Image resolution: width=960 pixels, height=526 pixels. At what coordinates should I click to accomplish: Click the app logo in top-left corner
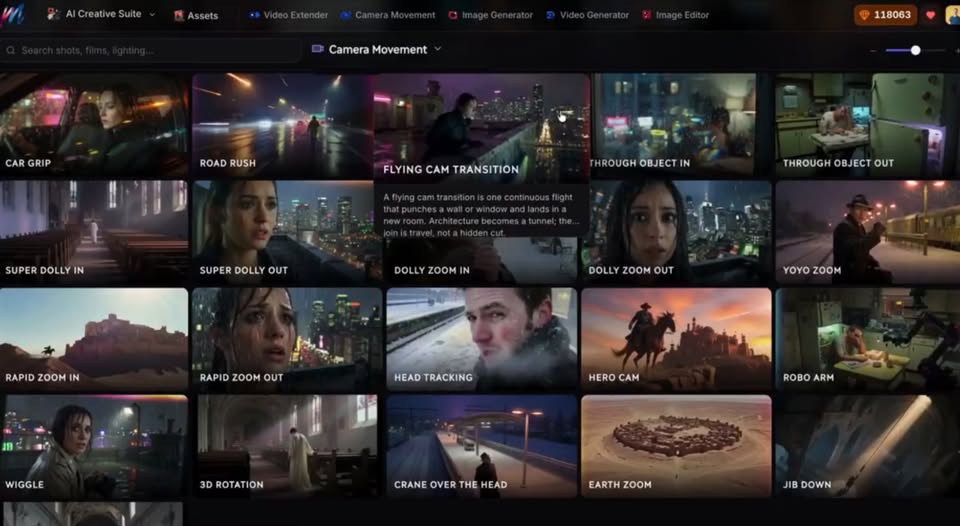pos(12,15)
